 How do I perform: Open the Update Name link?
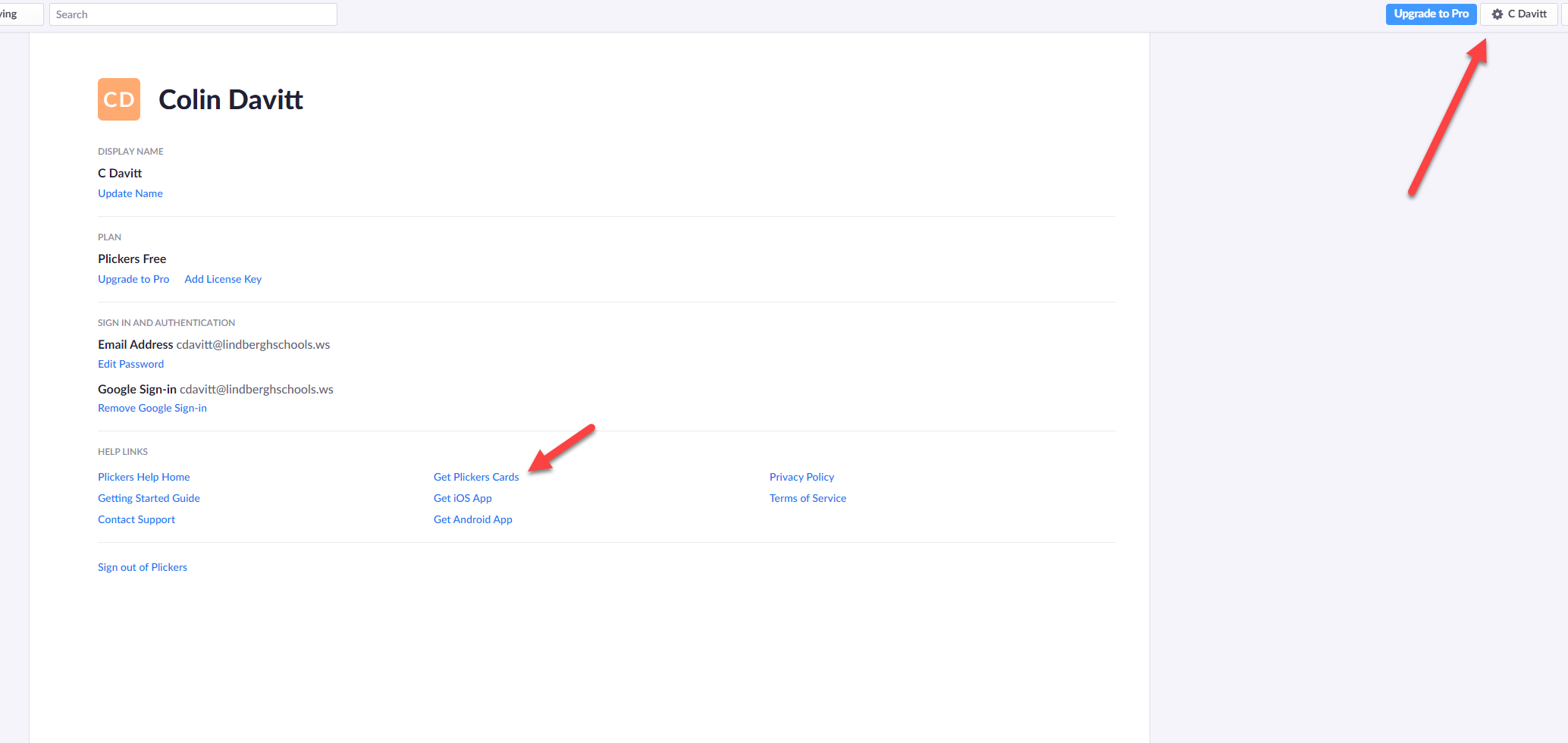130,193
